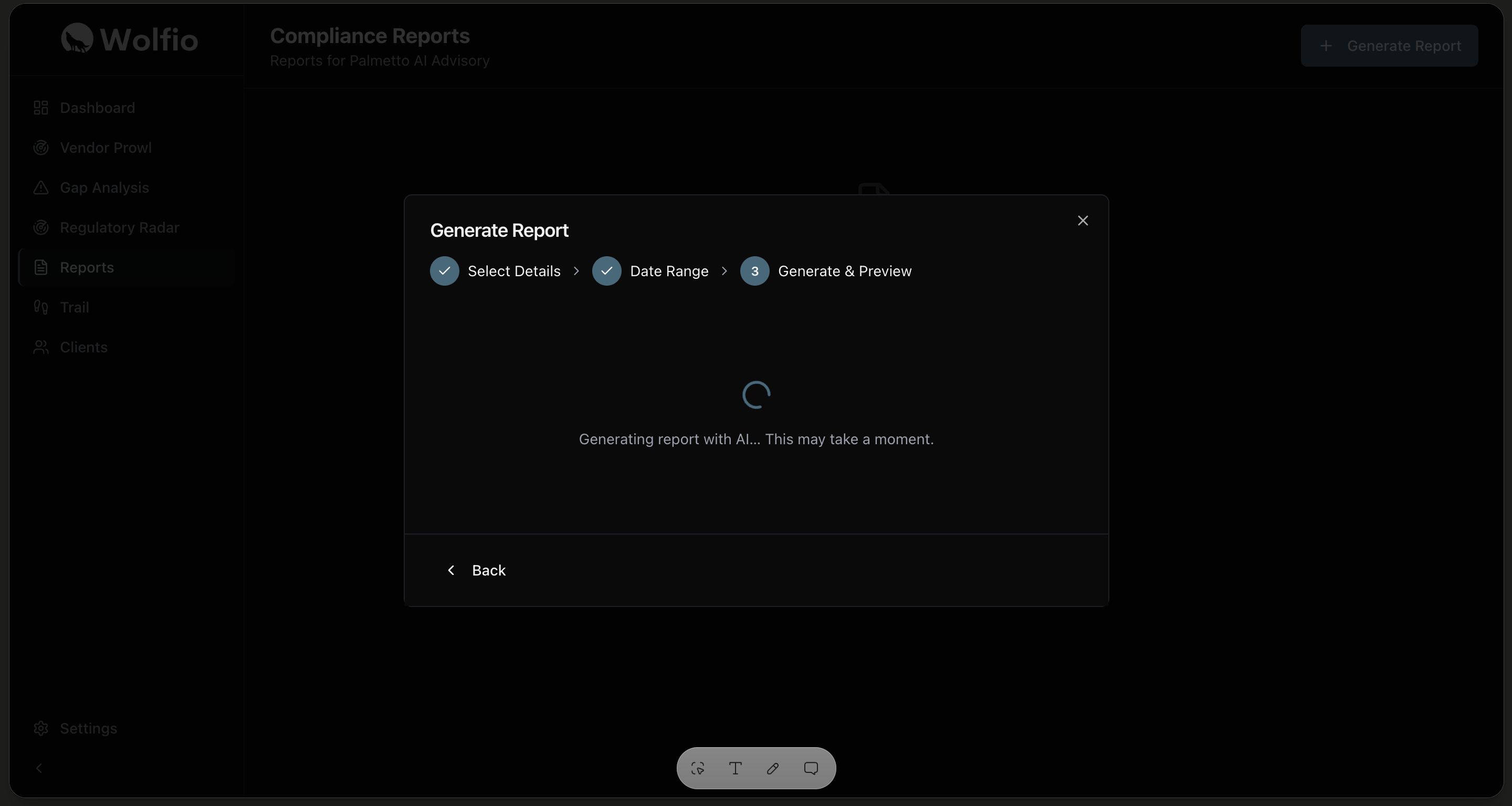The image size is (1512, 806).
Task: Open Clients in the sidebar
Action: coord(126,348)
